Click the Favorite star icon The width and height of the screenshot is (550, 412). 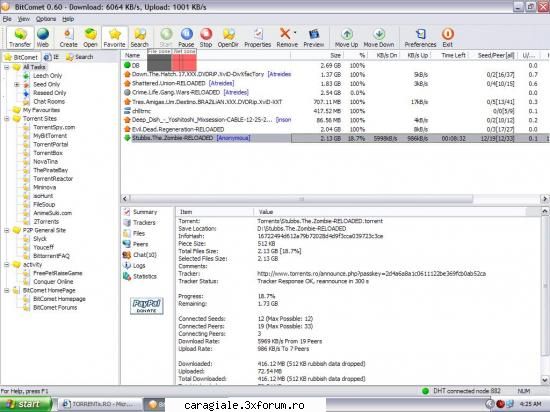(115, 37)
